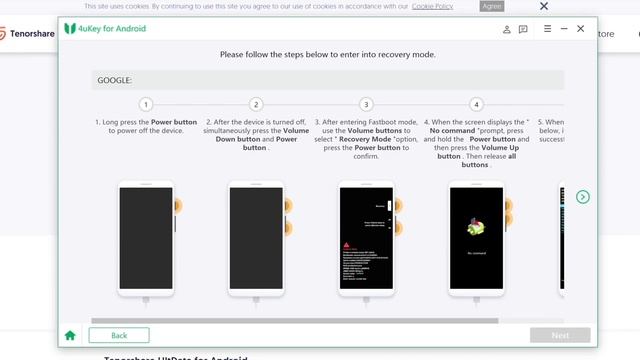Click the disabled Next button
Image resolution: width=640 pixels, height=360 pixels.
pos(560,335)
